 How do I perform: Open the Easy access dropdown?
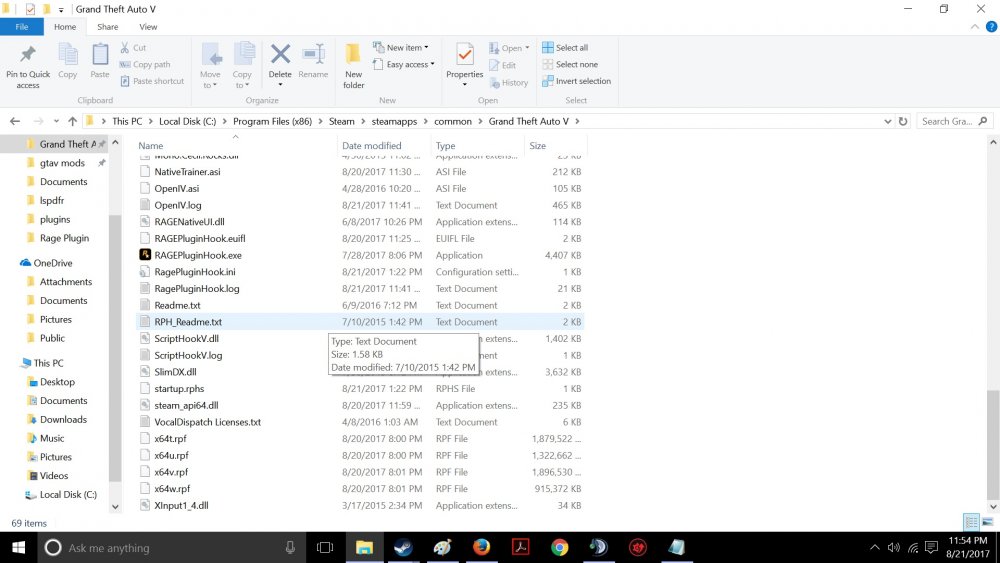tap(404, 64)
